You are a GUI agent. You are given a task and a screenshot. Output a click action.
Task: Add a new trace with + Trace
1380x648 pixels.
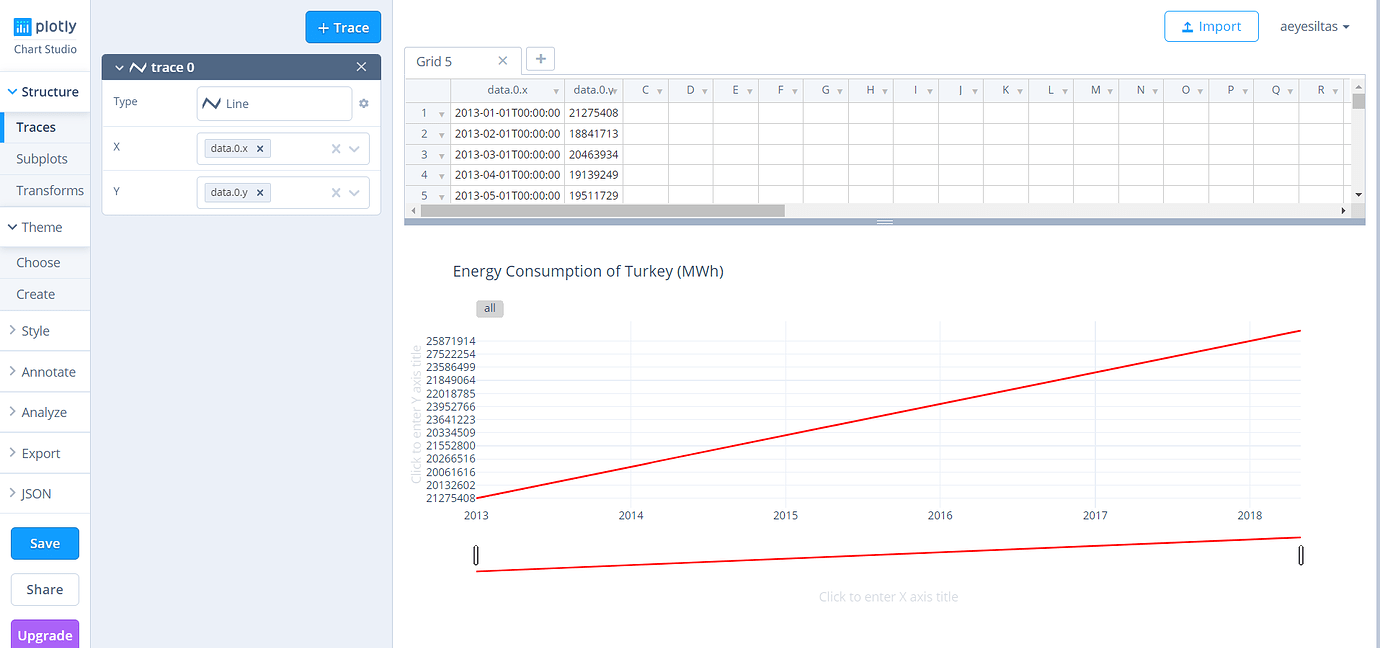[x=343, y=27]
